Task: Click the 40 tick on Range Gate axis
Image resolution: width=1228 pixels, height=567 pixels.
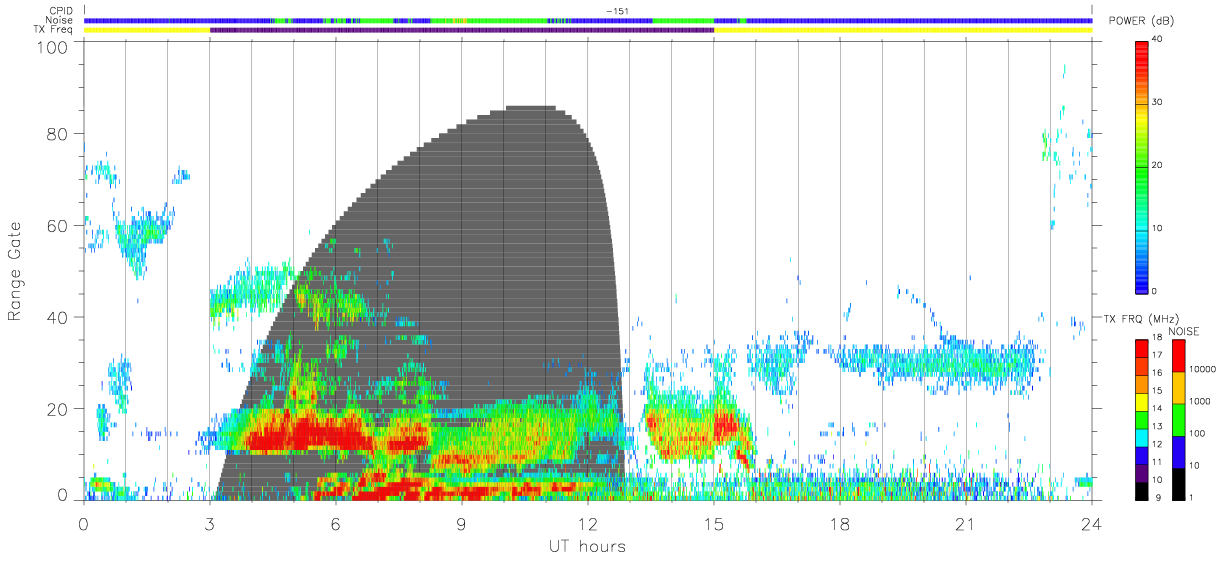Action: (x=58, y=317)
